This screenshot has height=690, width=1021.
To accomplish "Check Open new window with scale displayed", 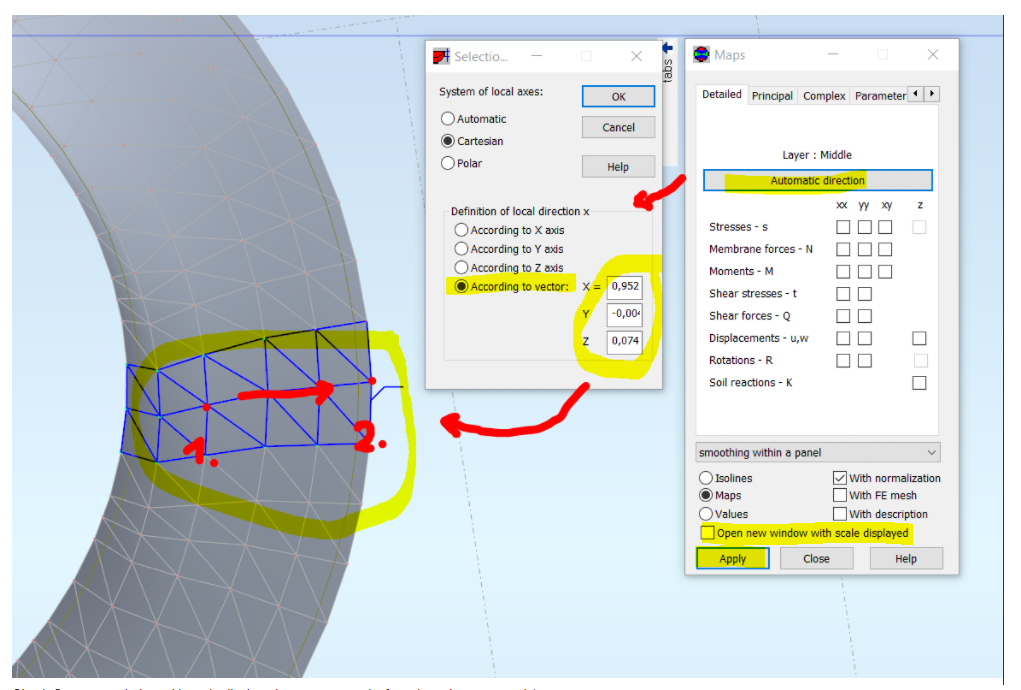I will (x=706, y=533).
